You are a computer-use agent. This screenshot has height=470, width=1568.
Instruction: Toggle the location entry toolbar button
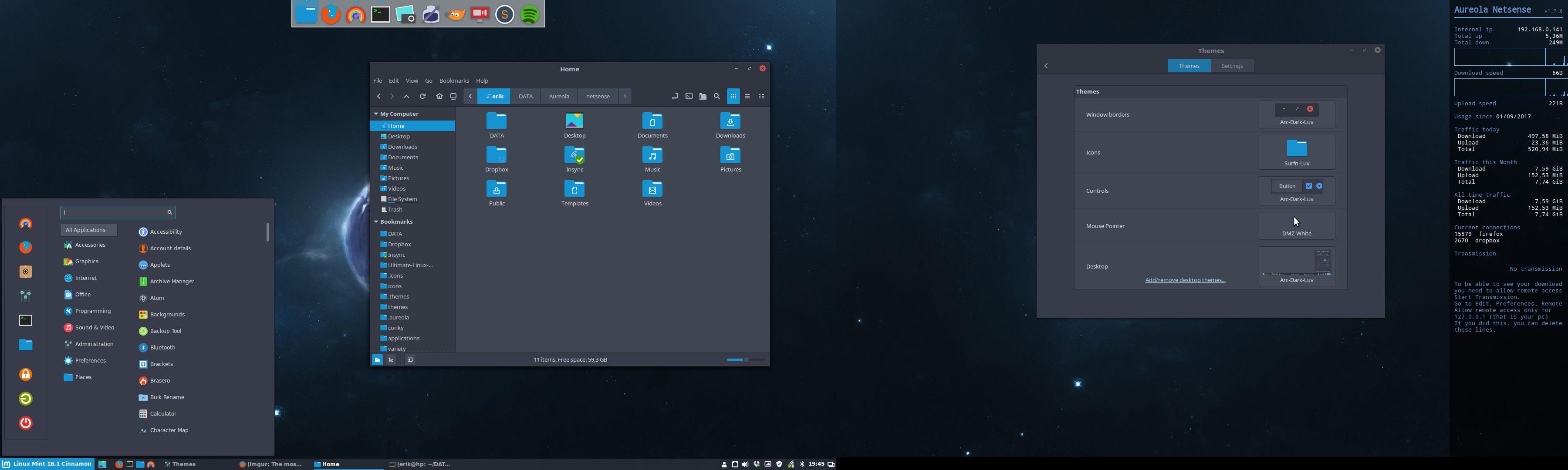coord(675,97)
